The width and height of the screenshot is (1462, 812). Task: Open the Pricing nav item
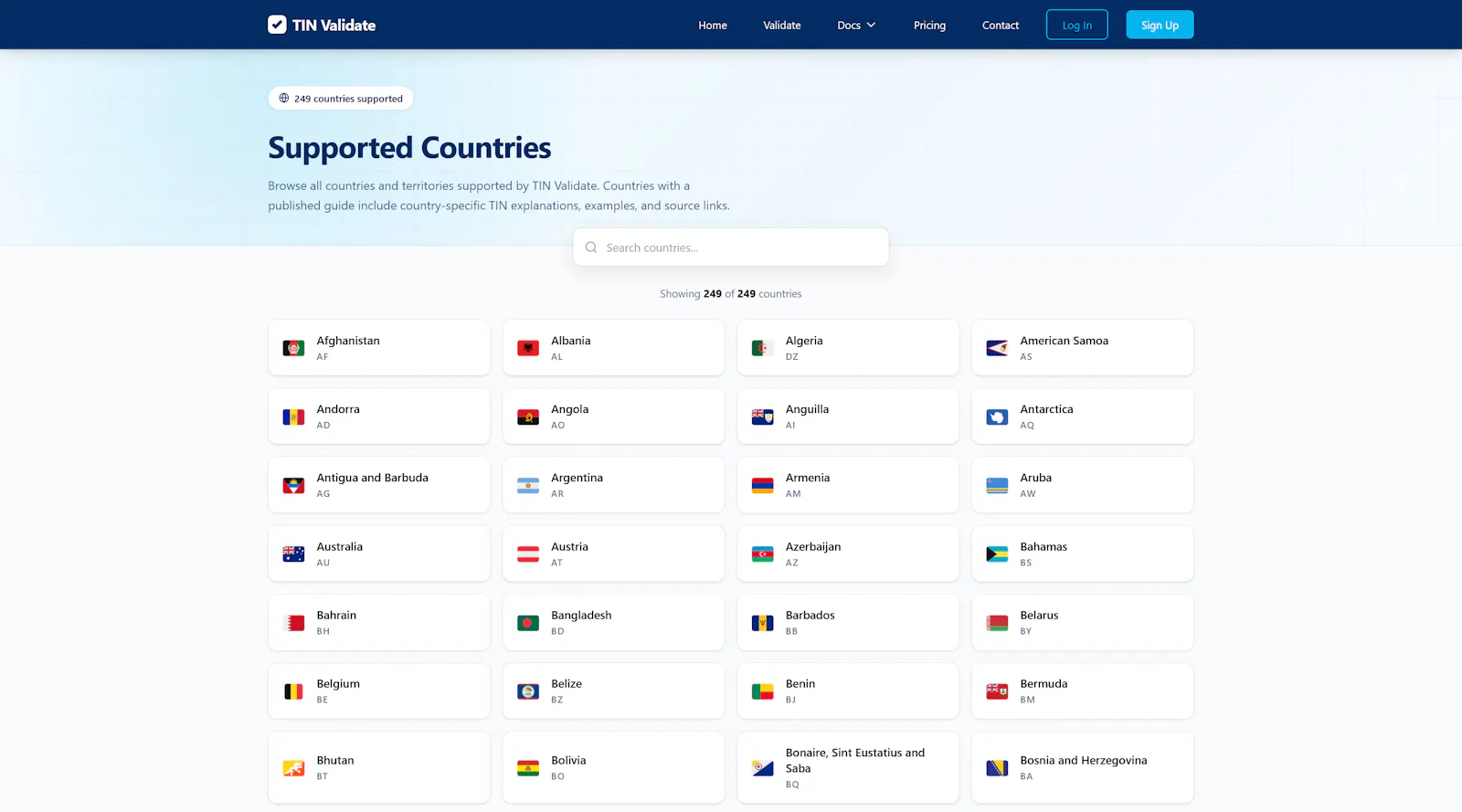929,25
